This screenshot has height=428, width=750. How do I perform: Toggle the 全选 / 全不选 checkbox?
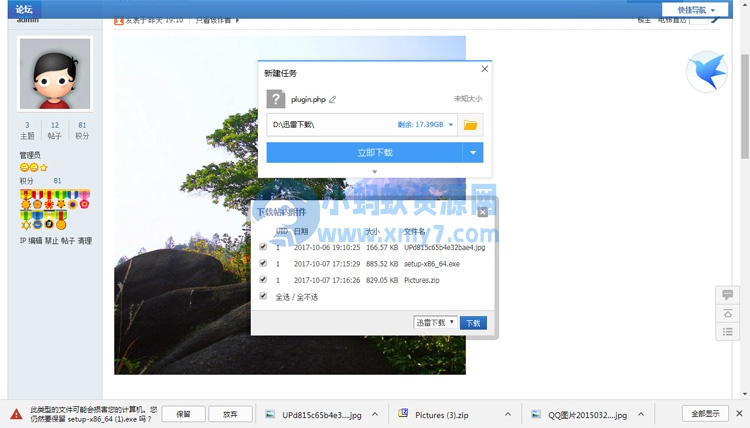(263, 297)
